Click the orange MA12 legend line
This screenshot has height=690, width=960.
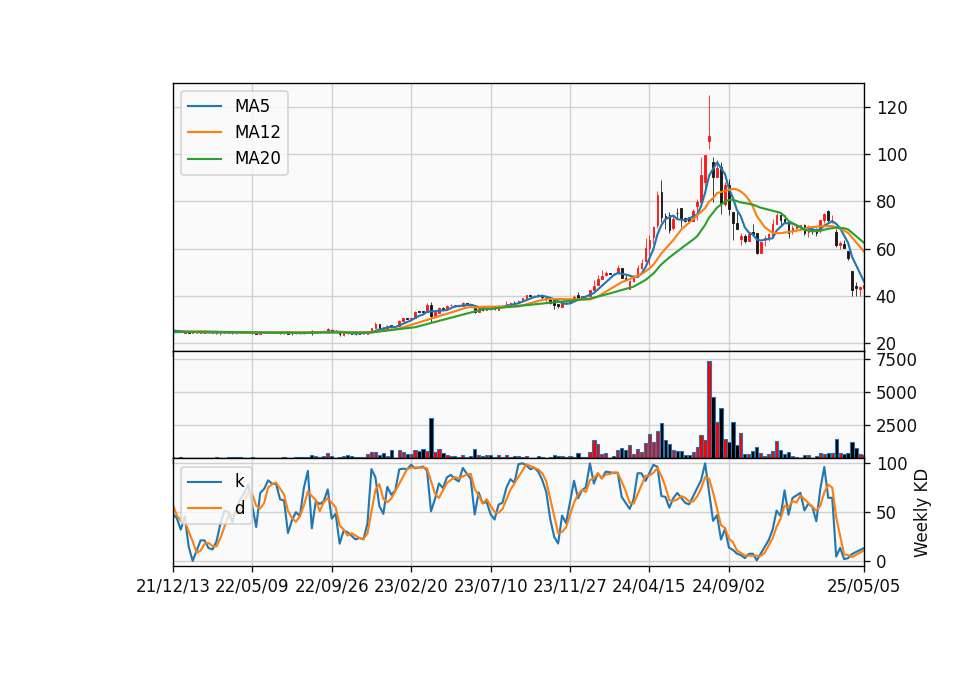204,132
